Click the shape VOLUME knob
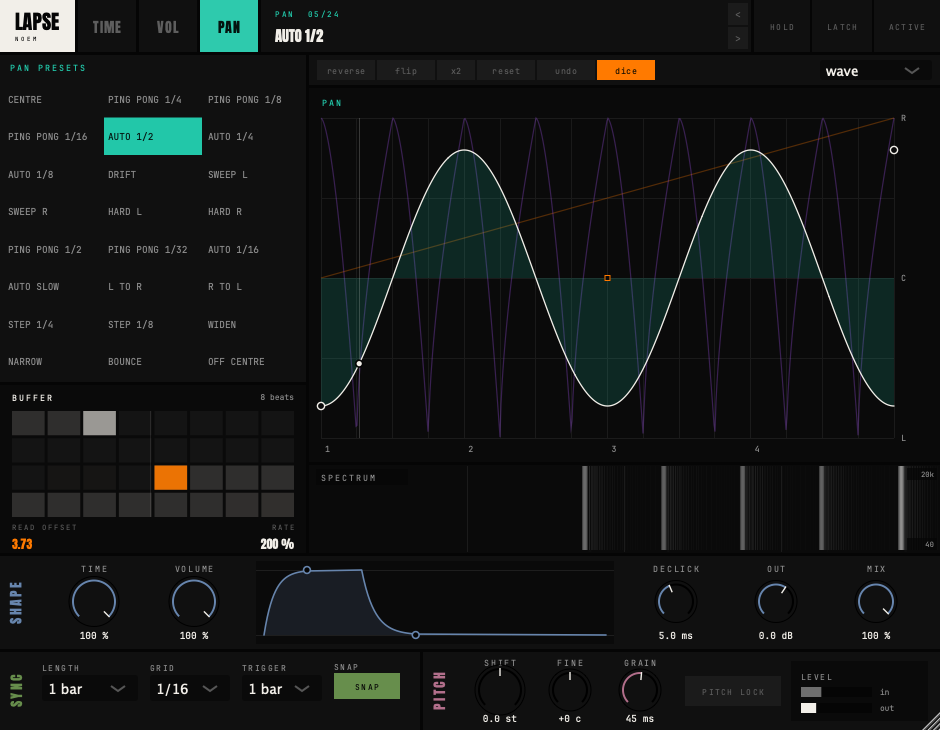 tap(194, 602)
